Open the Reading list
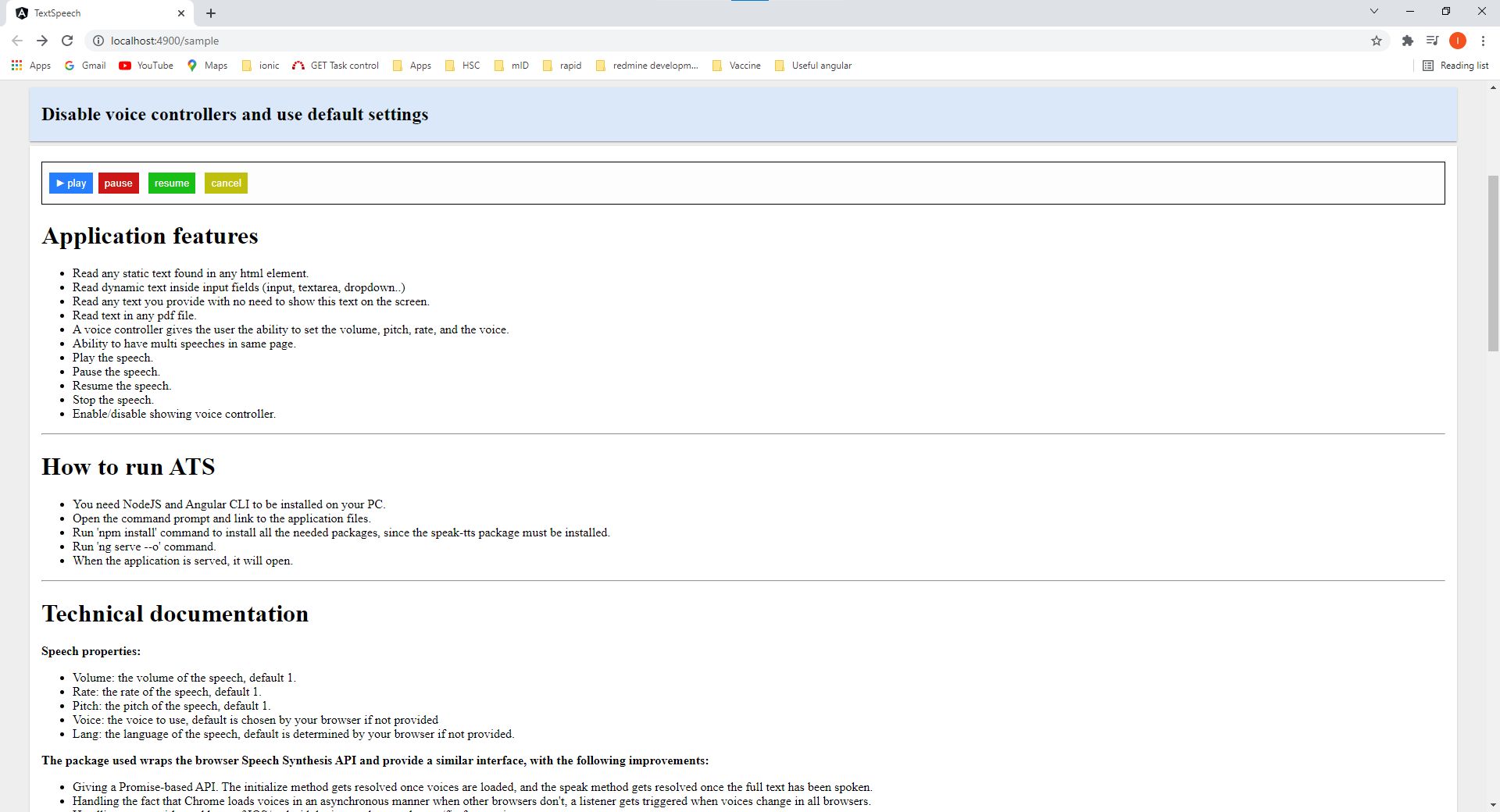The image size is (1500, 812). point(1456,66)
